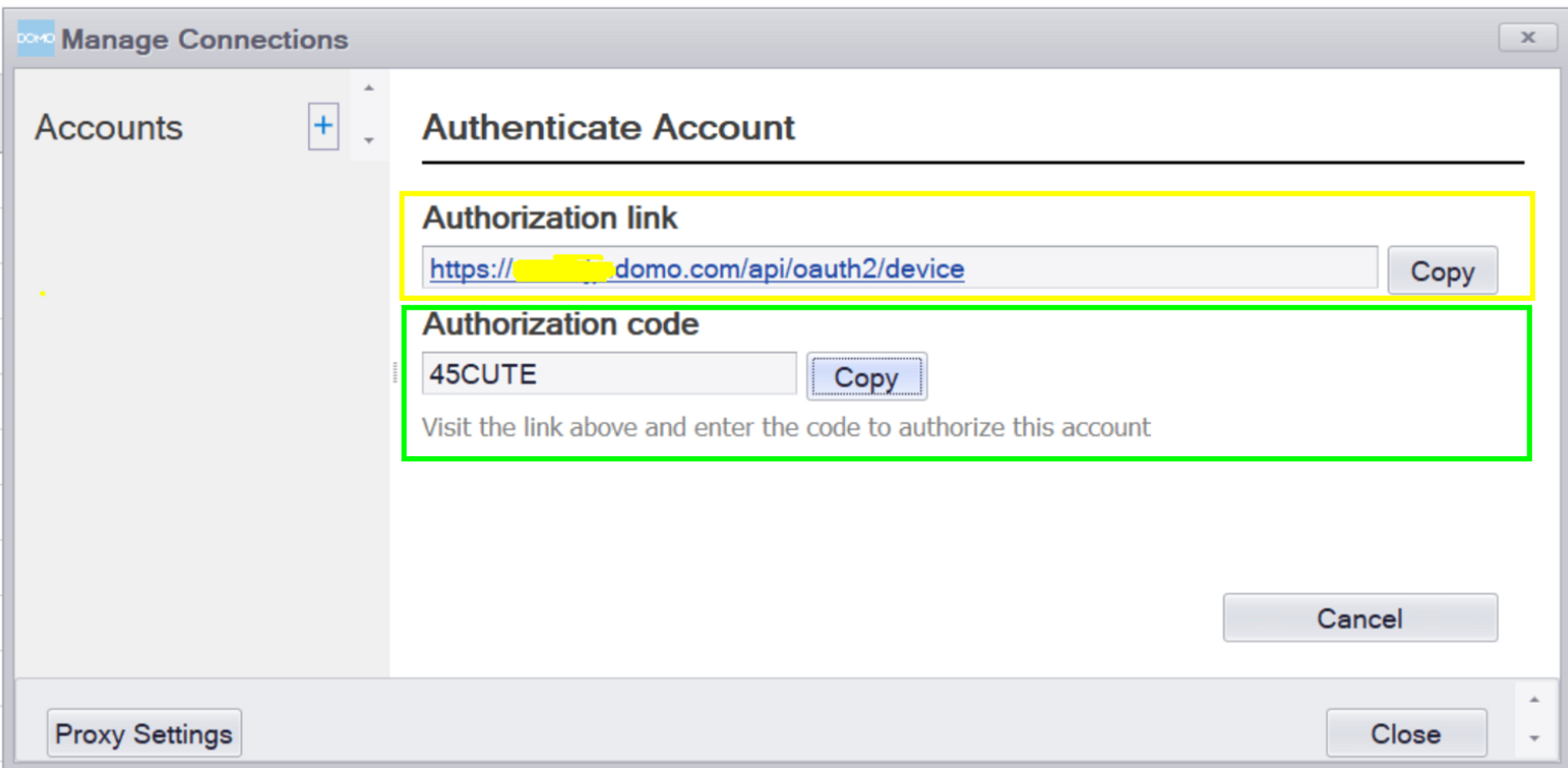
Task: Copy the authorization link
Action: (1442, 271)
